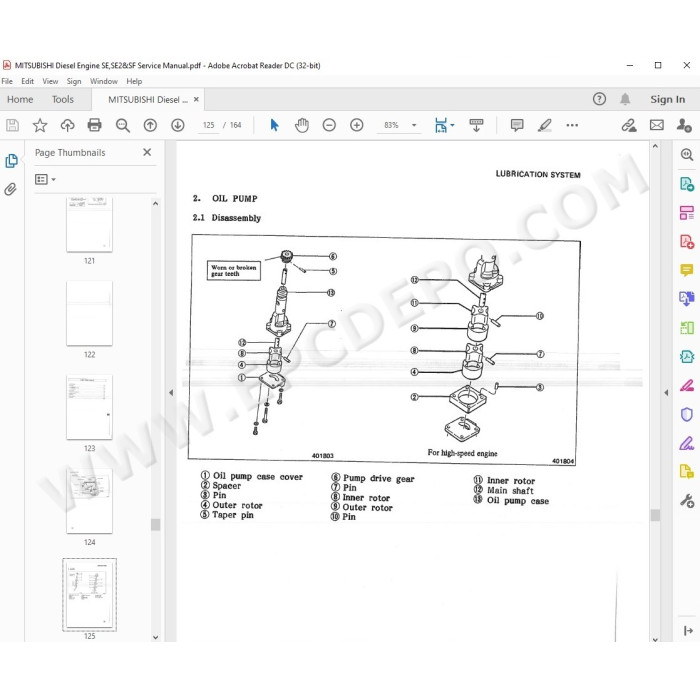The height and width of the screenshot is (700, 700).
Task: Open thumbnail options dropdown menu
Action: [45, 179]
